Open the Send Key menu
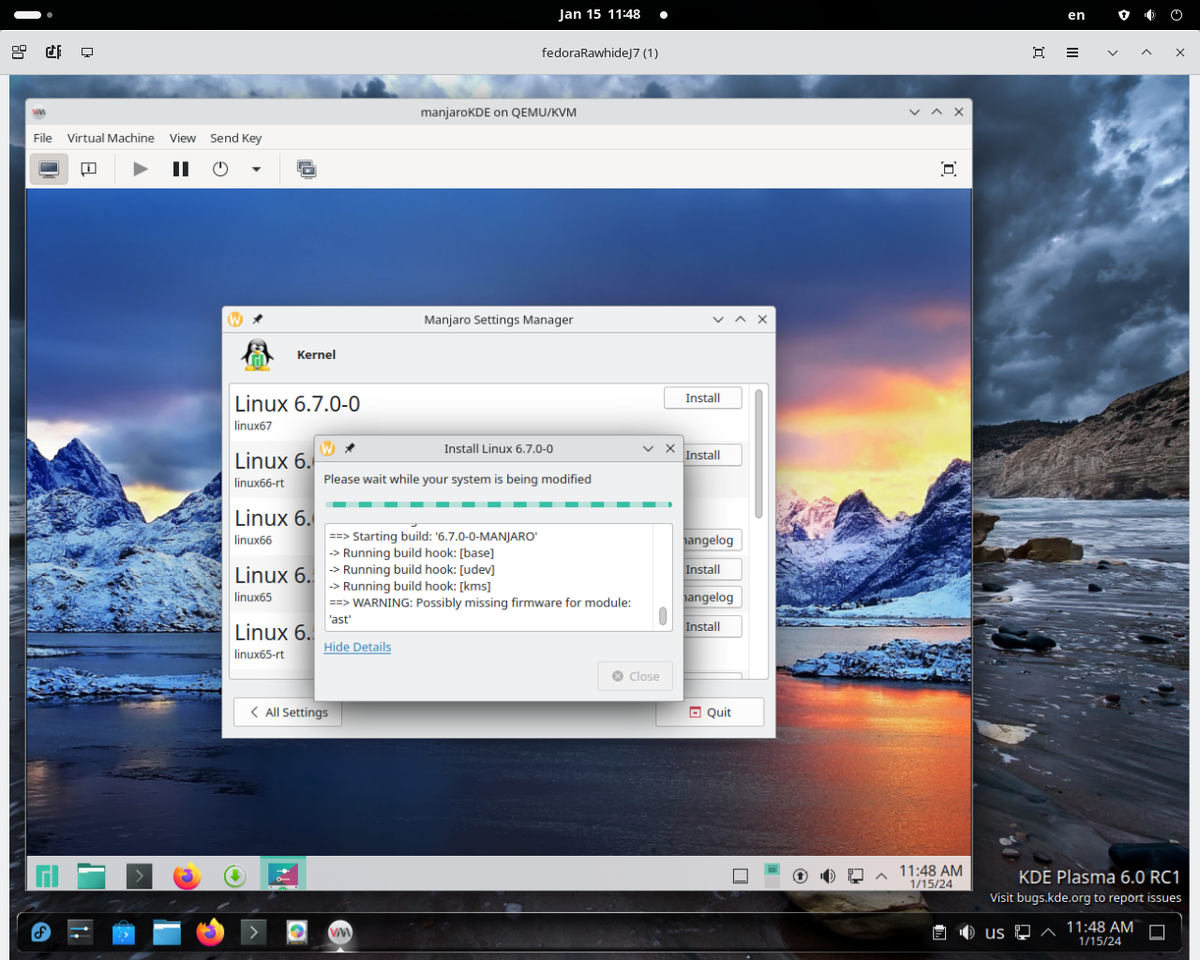 tap(236, 138)
